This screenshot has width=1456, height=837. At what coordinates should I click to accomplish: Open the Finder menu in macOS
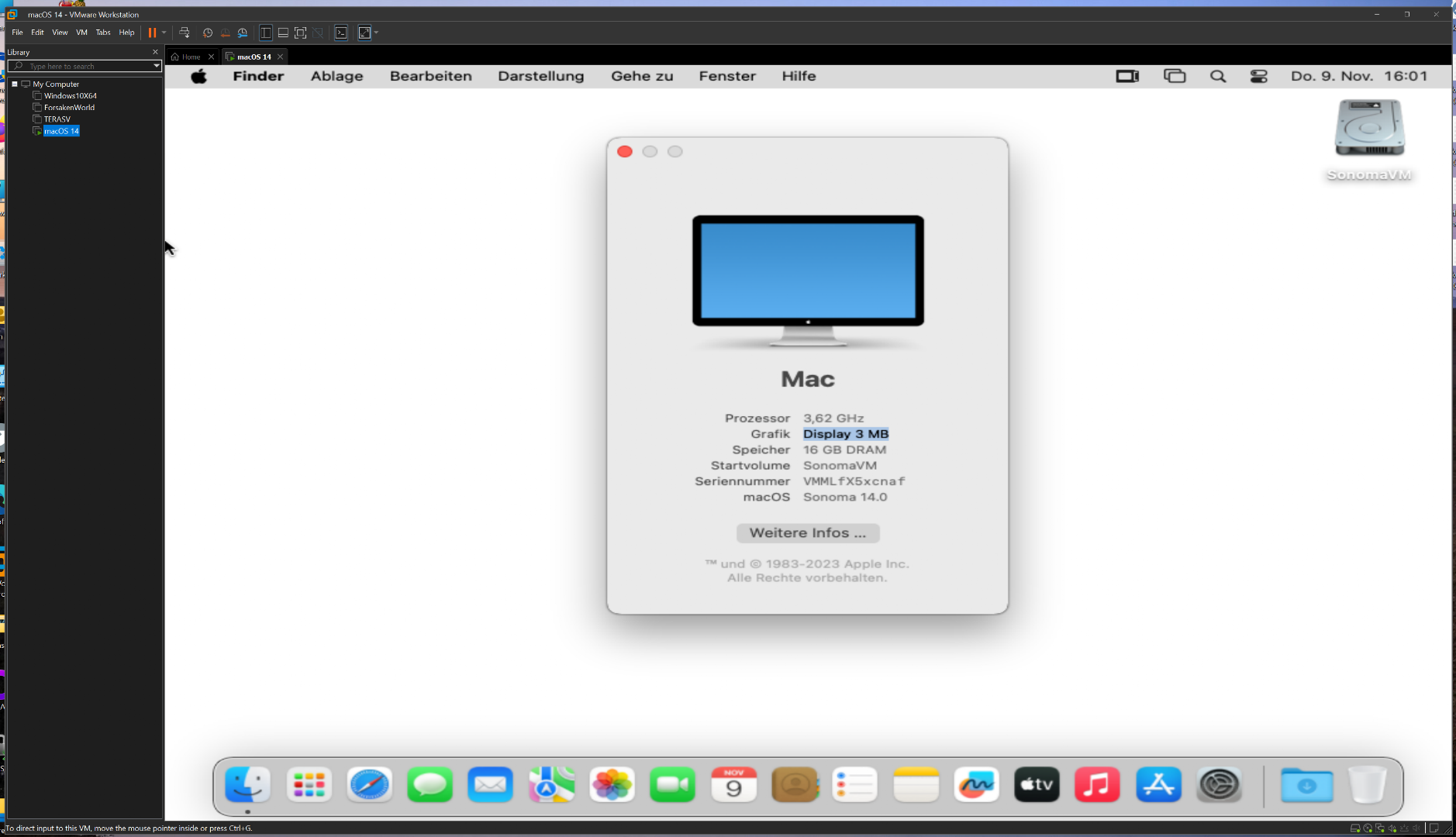[258, 76]
